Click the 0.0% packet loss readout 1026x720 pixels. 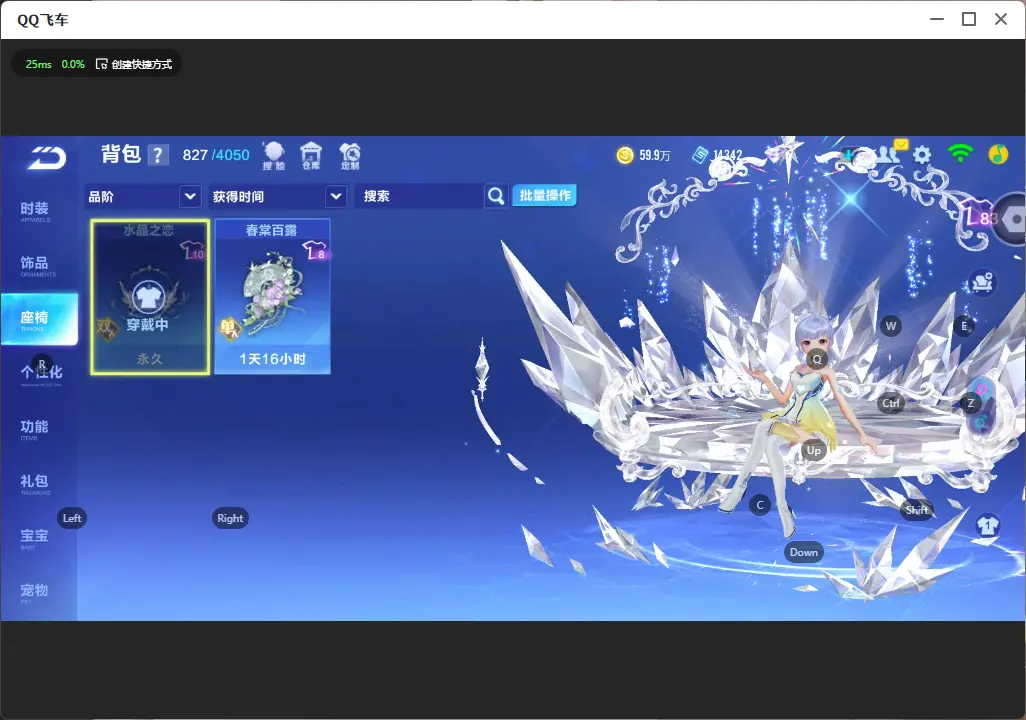coord(73,64)
